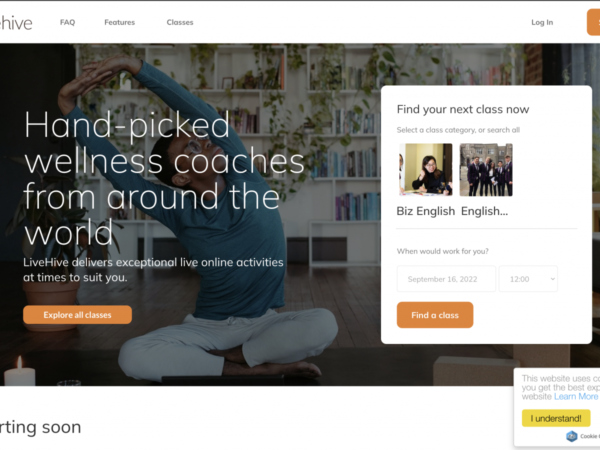Click the orange sign-up button at top right
Image resolution: width=600 pixels, height=450 pixels.
coord(593,22)
